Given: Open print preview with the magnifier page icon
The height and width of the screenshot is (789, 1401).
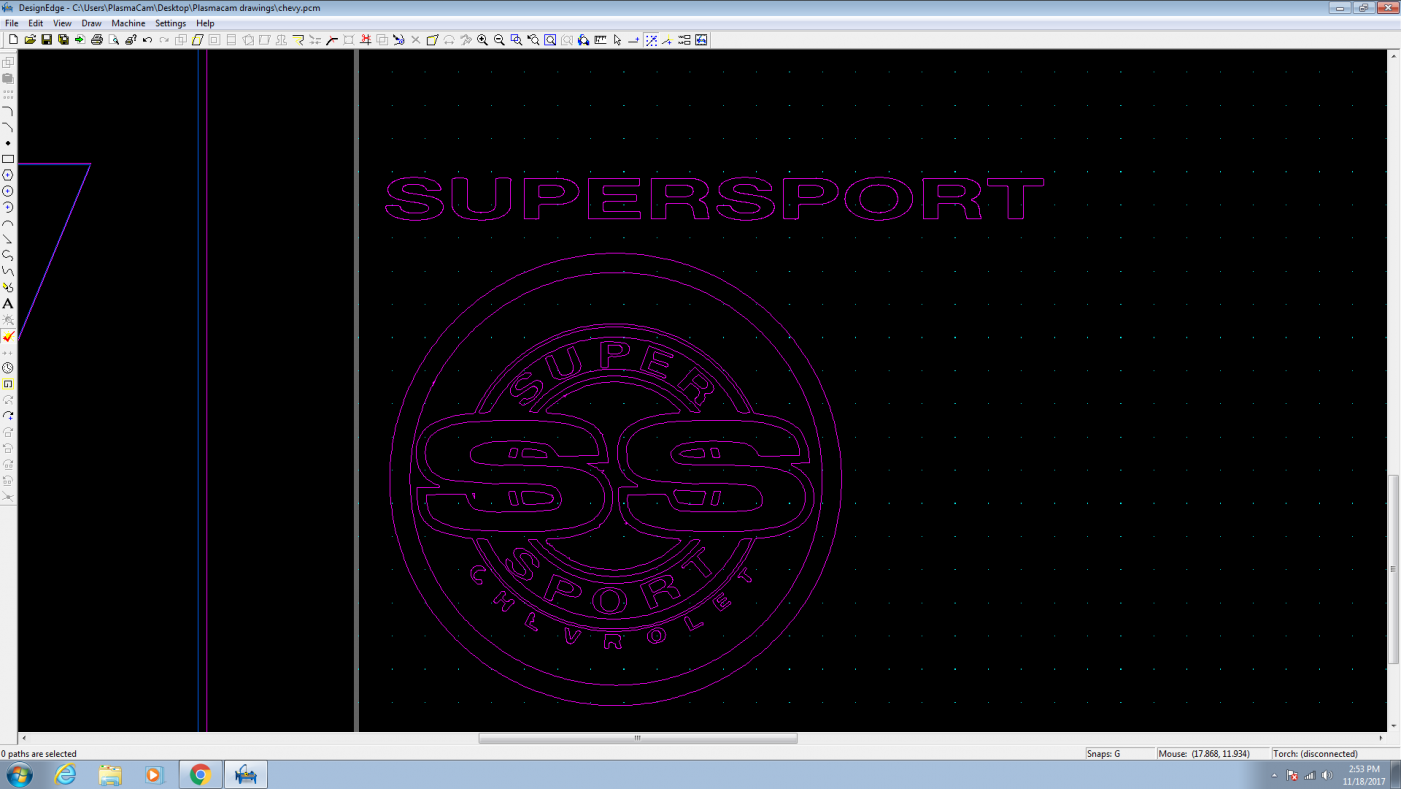Looking at the screenshot, I should tap(114, 40).
